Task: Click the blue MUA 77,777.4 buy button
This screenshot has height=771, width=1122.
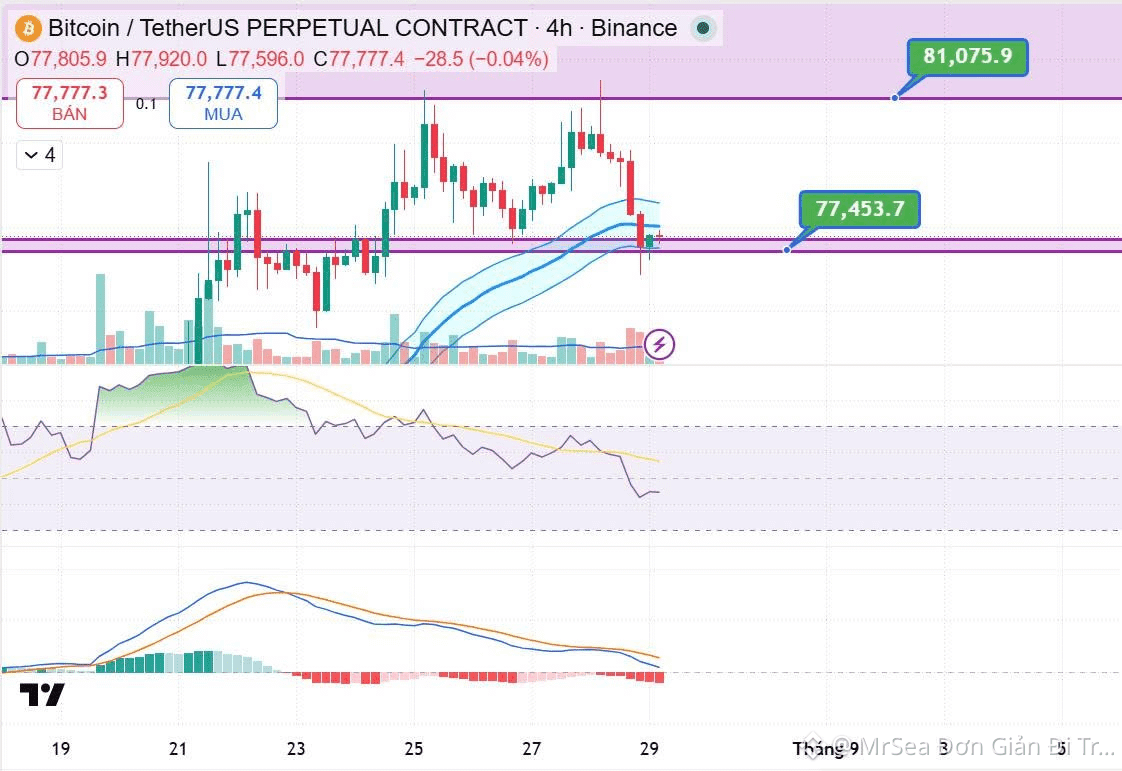Action: (223, 103)
